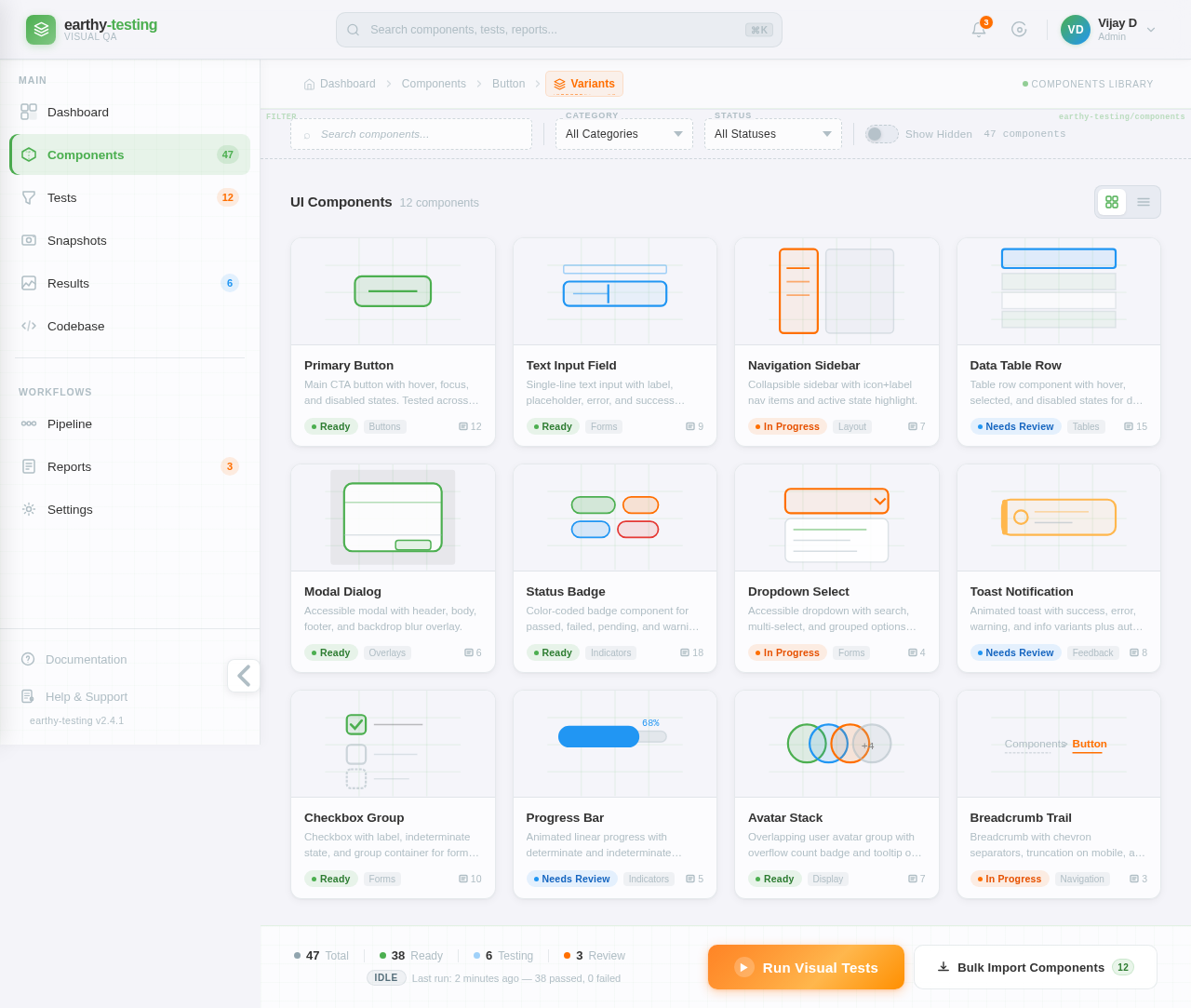
Task: Click the Dashboard sidebar icon
Action: click(x=29, y=112)
